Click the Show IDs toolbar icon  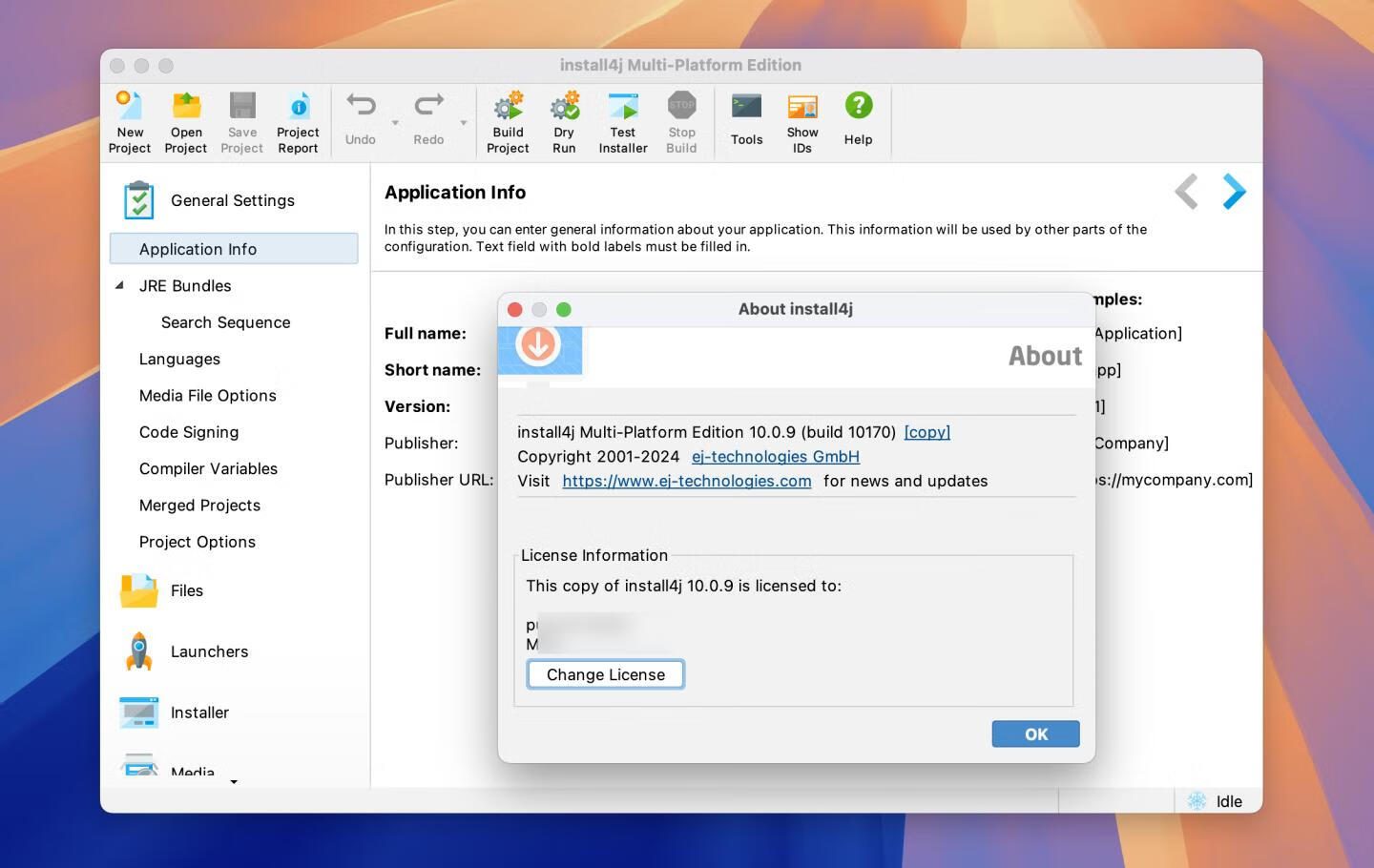802,122
